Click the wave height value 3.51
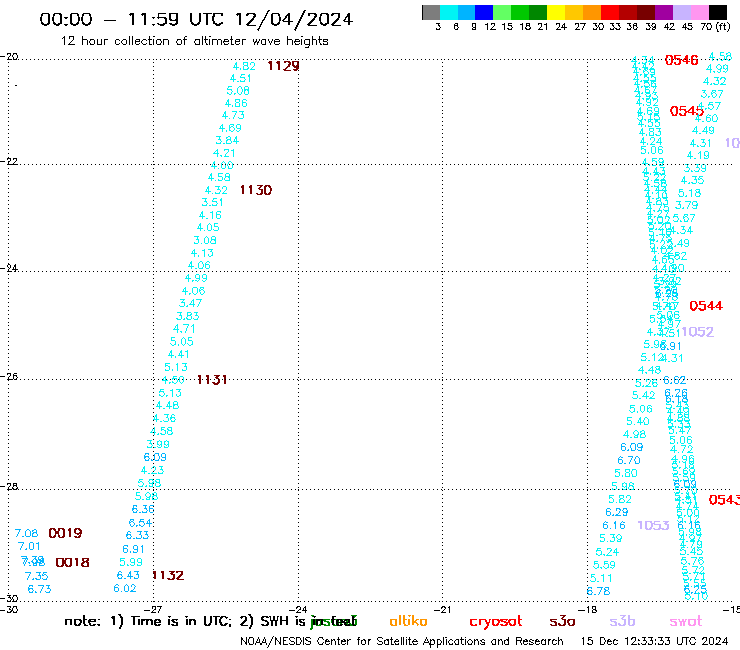The width and height of the screenshot is (740, 650). [212, 203]
